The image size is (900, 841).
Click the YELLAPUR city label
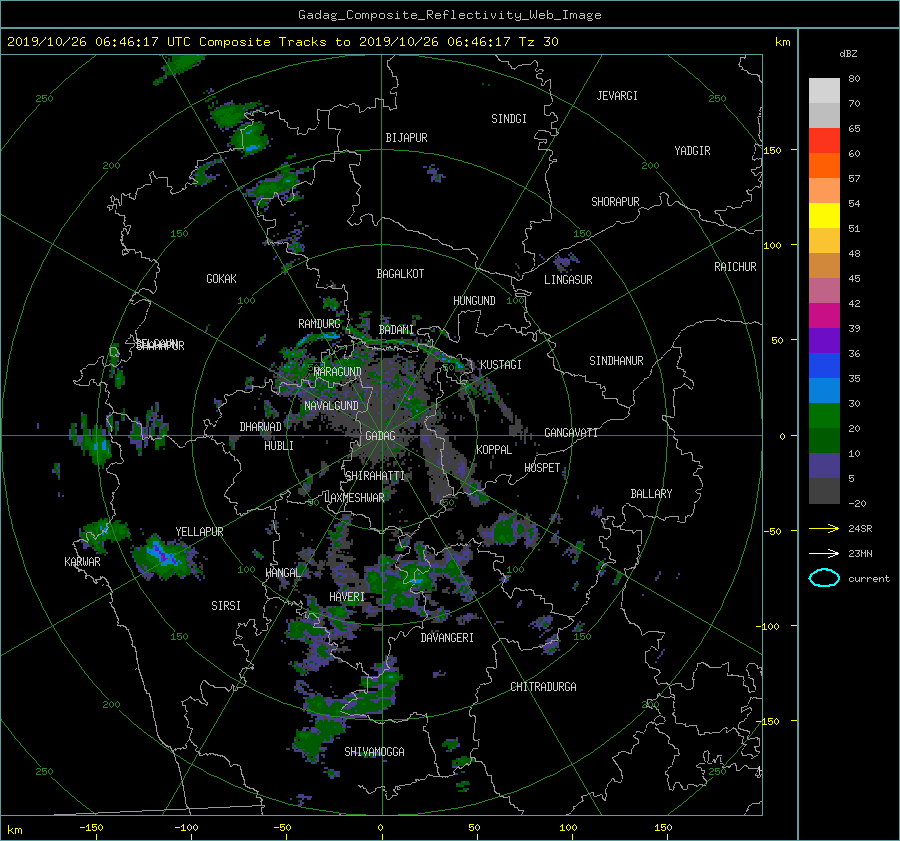[199, 532]
